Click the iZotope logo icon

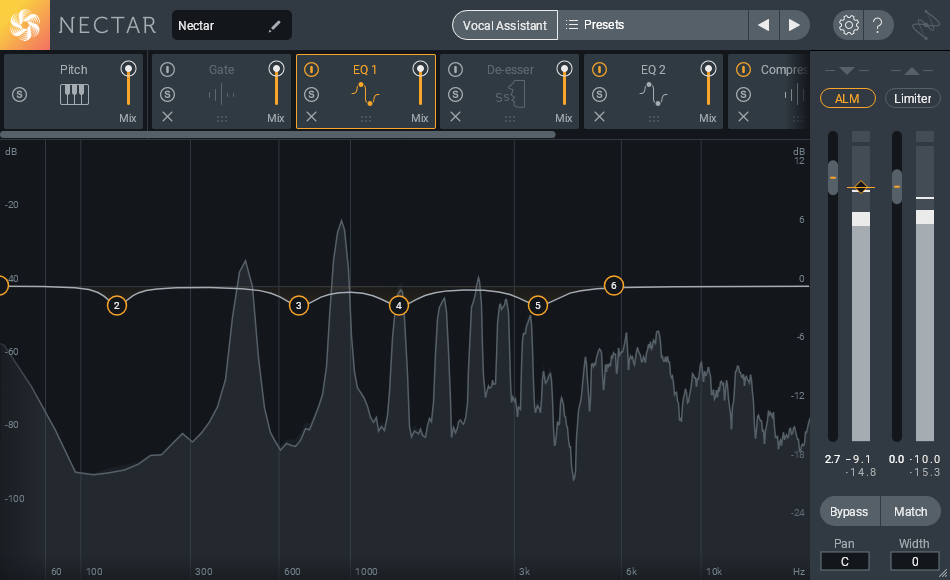coord(926,25)
